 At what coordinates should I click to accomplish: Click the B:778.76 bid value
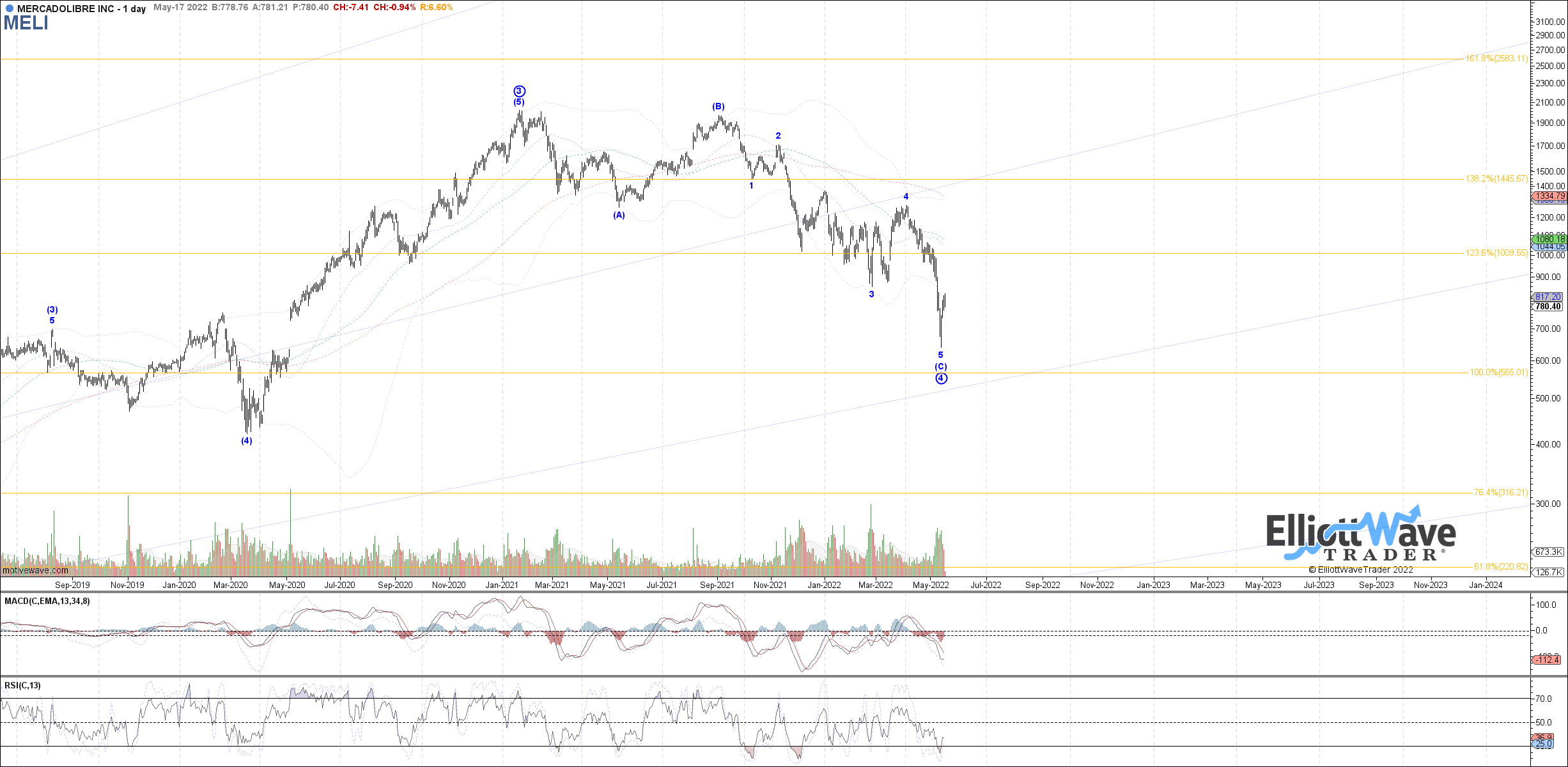(229, 8)
